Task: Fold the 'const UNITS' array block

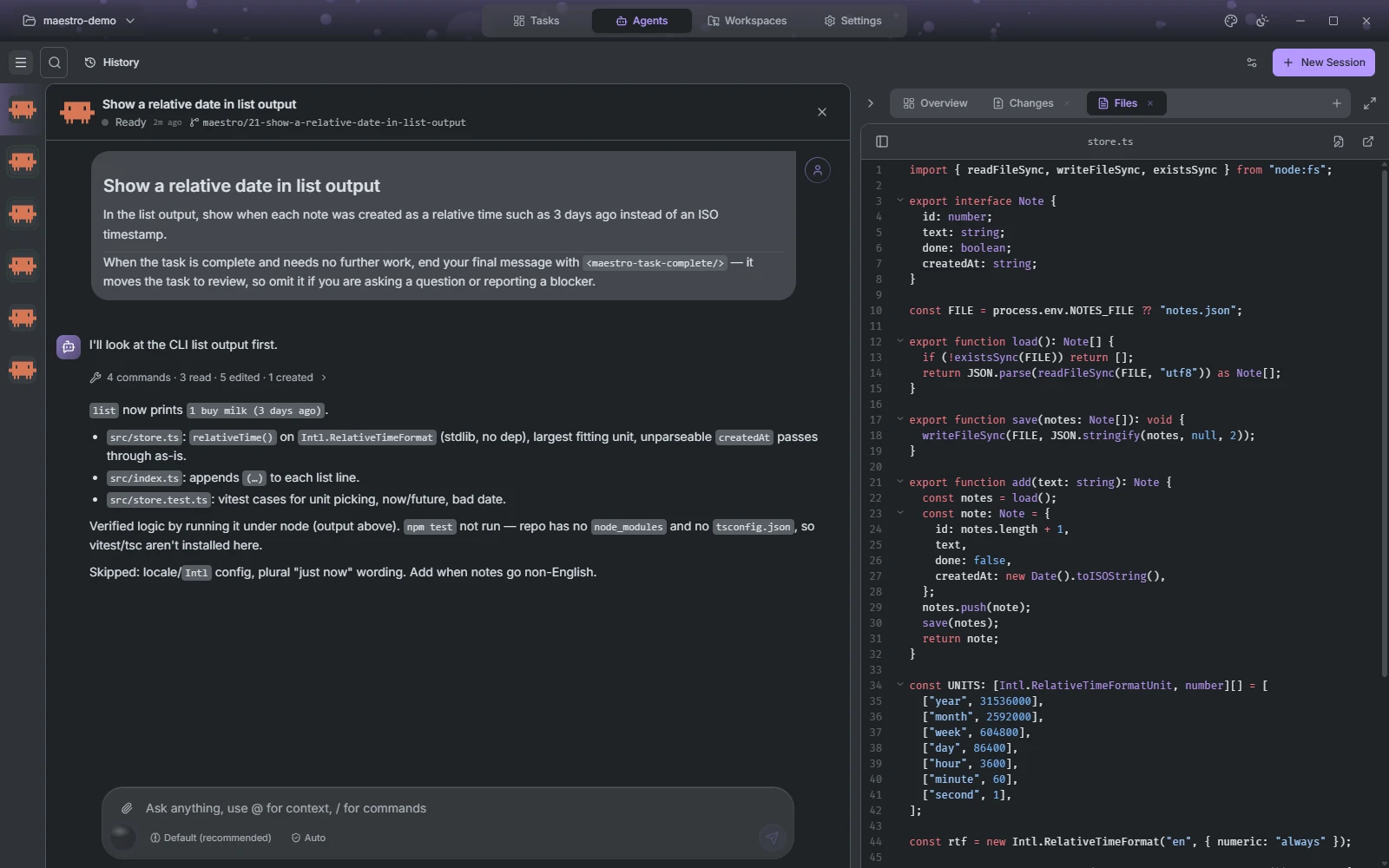Action: pyautogui.click(x=900, y=685)
